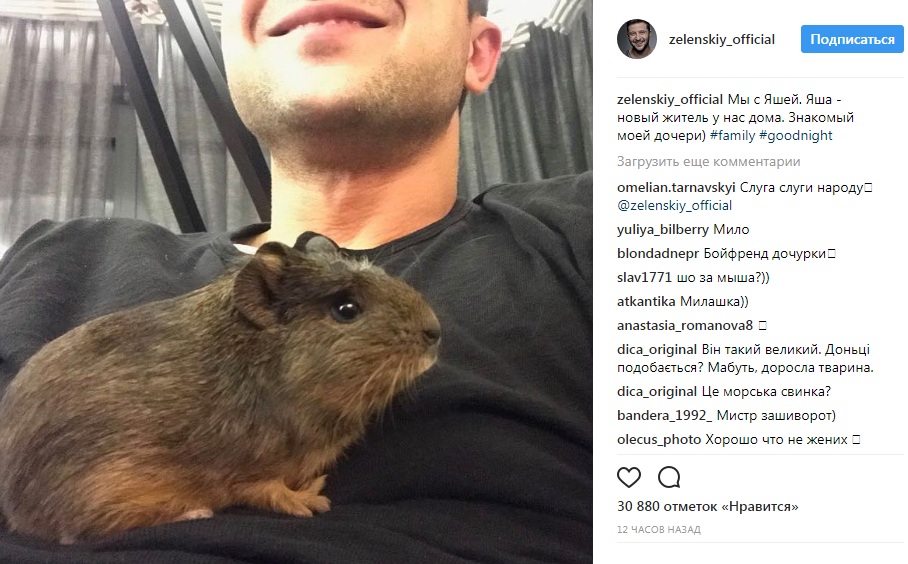Visit atkantika commenter profile
The image size is (908, 564).
646,302
